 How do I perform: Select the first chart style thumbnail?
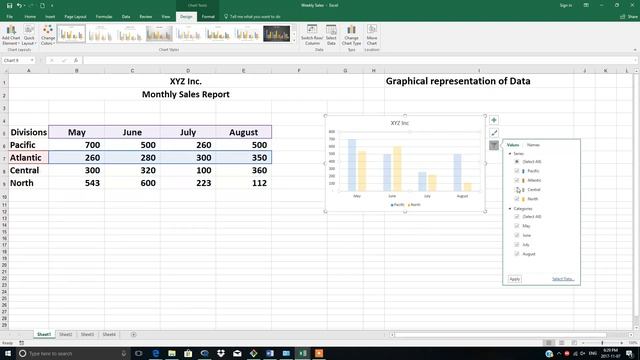pos(71,34)
